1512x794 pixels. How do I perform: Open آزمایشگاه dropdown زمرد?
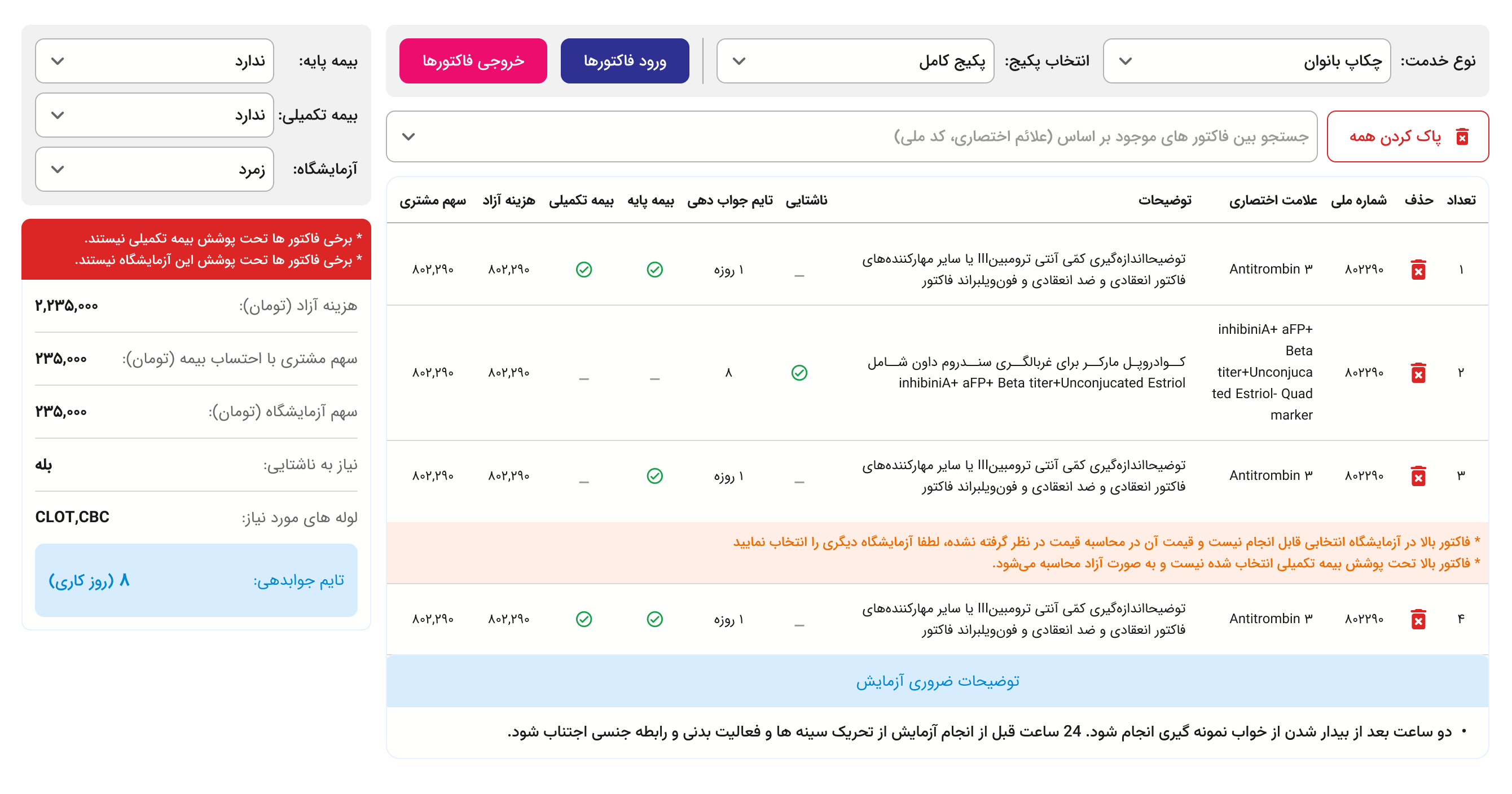(x=155, y=169)
